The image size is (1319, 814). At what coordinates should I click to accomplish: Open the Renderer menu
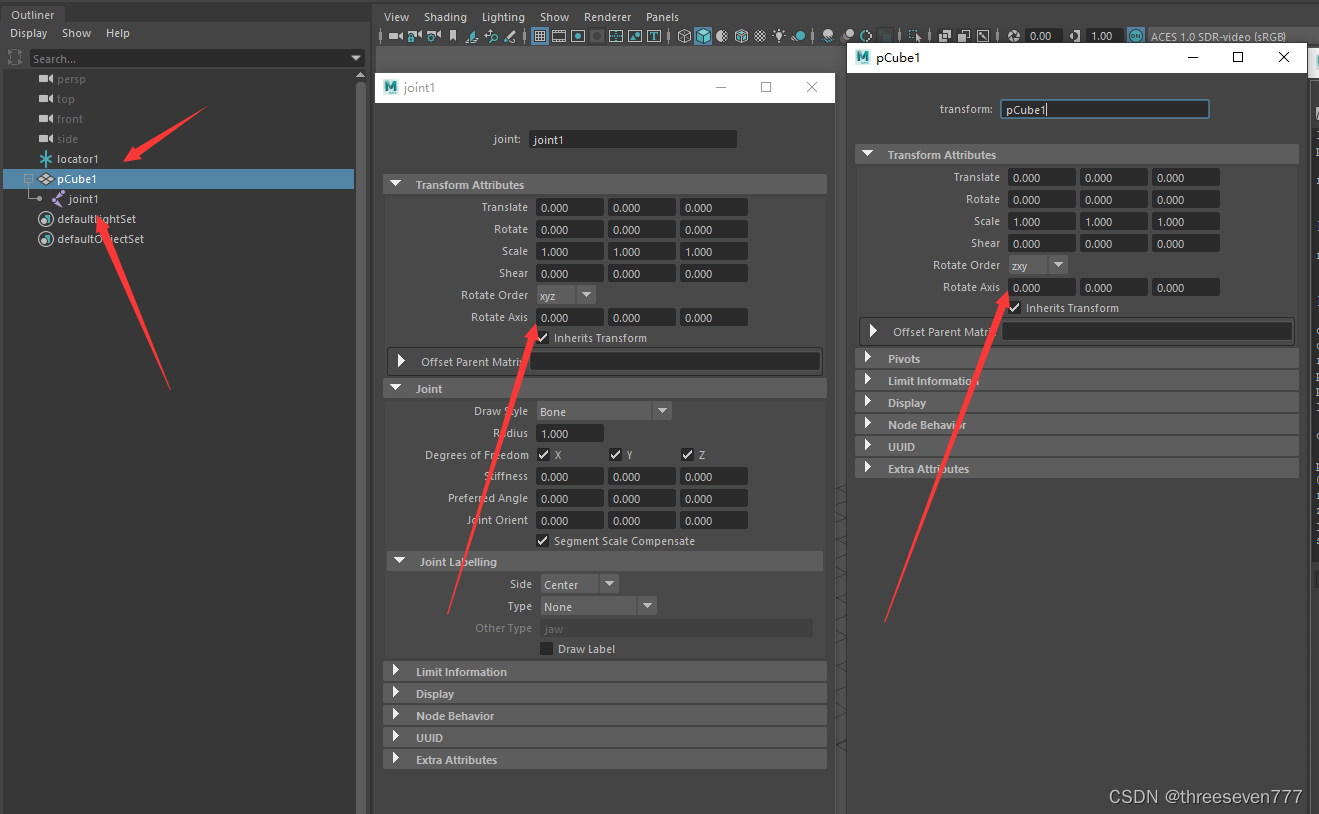[x=607, y=17]
